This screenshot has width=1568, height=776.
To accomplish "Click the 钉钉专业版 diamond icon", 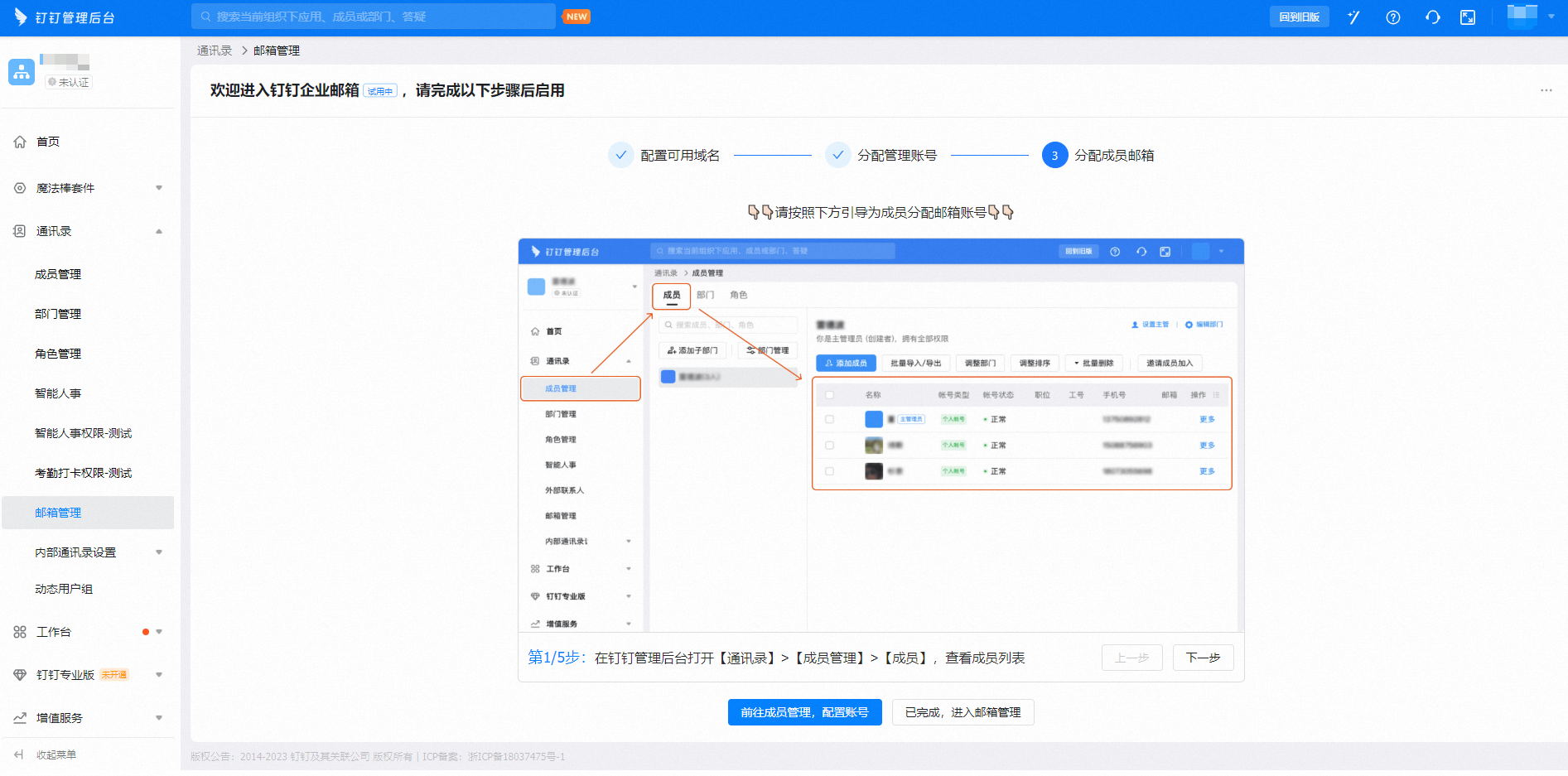I will [x=20, y=675].
